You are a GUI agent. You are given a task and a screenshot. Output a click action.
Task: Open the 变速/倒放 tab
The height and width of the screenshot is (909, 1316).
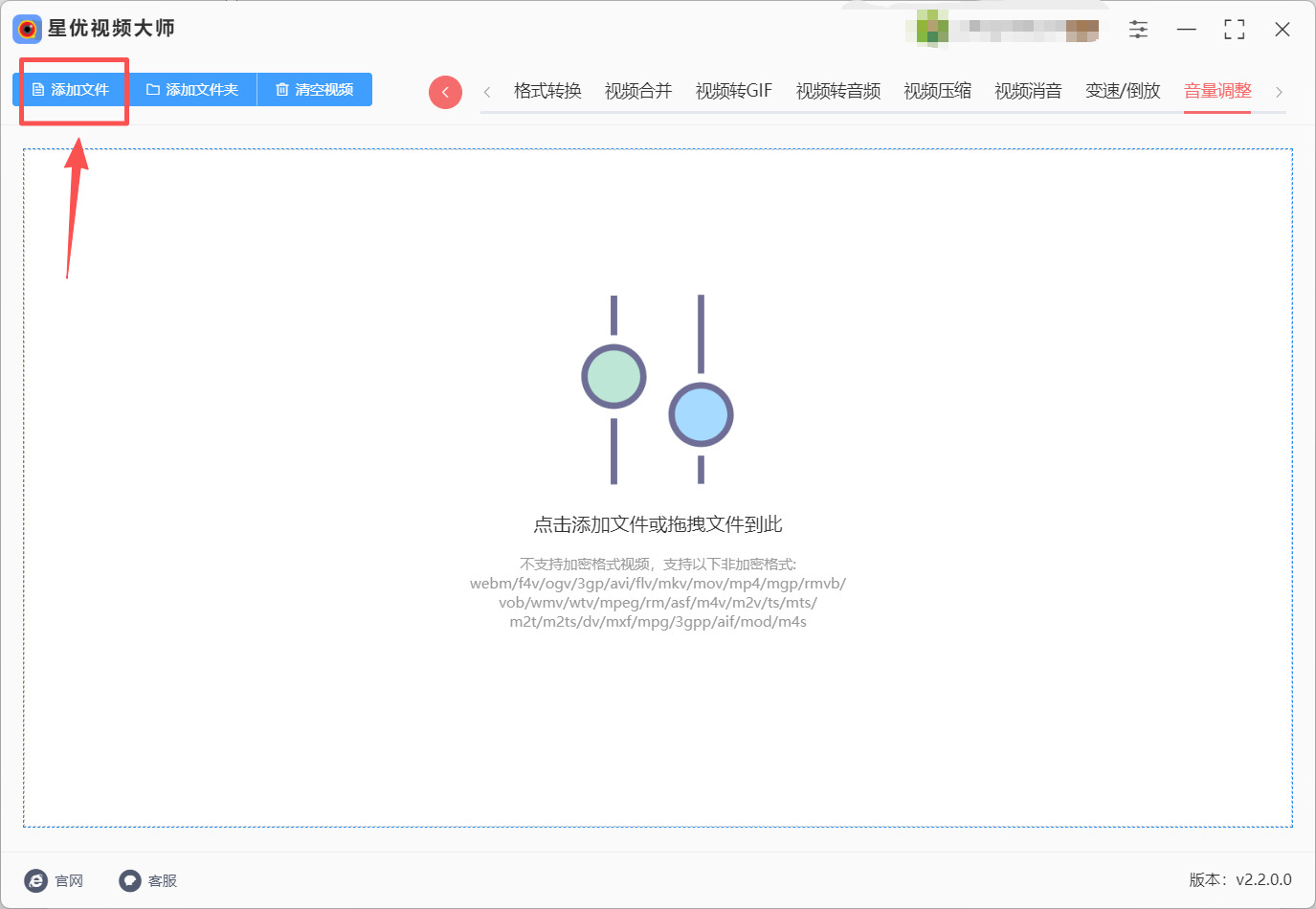[1124, 91]
